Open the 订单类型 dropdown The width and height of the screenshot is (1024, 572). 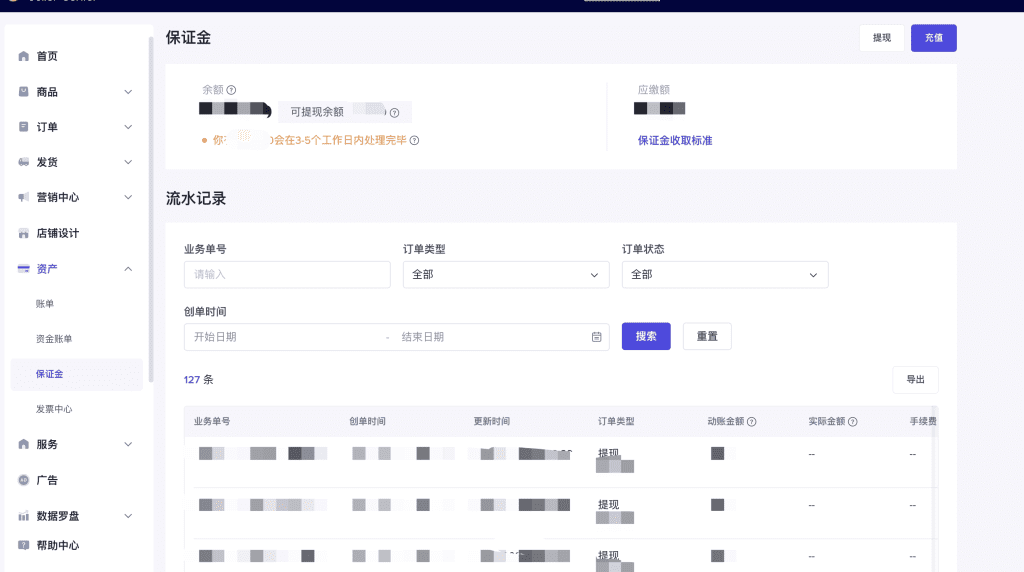(x=506, y=275)
